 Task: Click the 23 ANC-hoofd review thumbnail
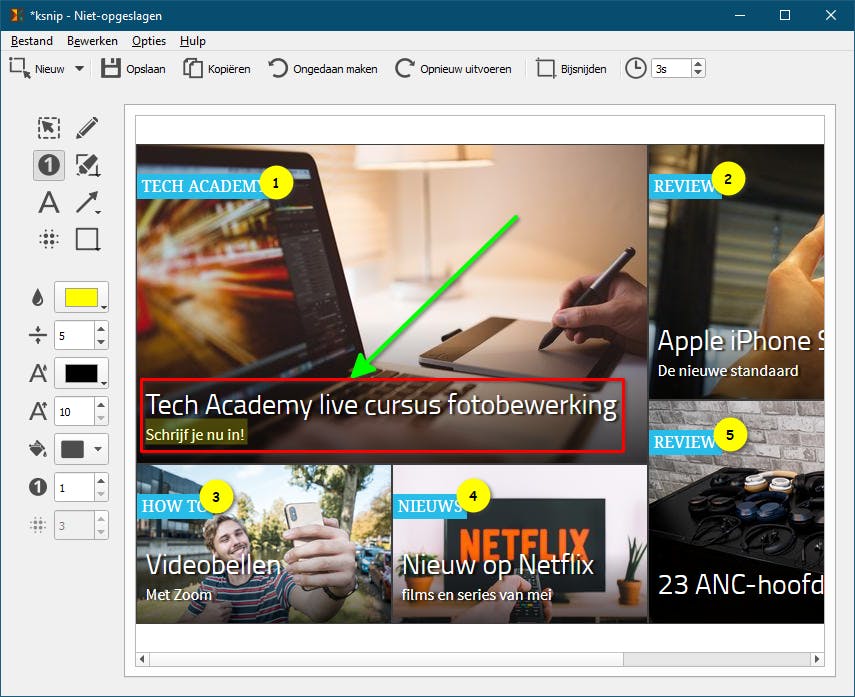(x=736, y=512)
